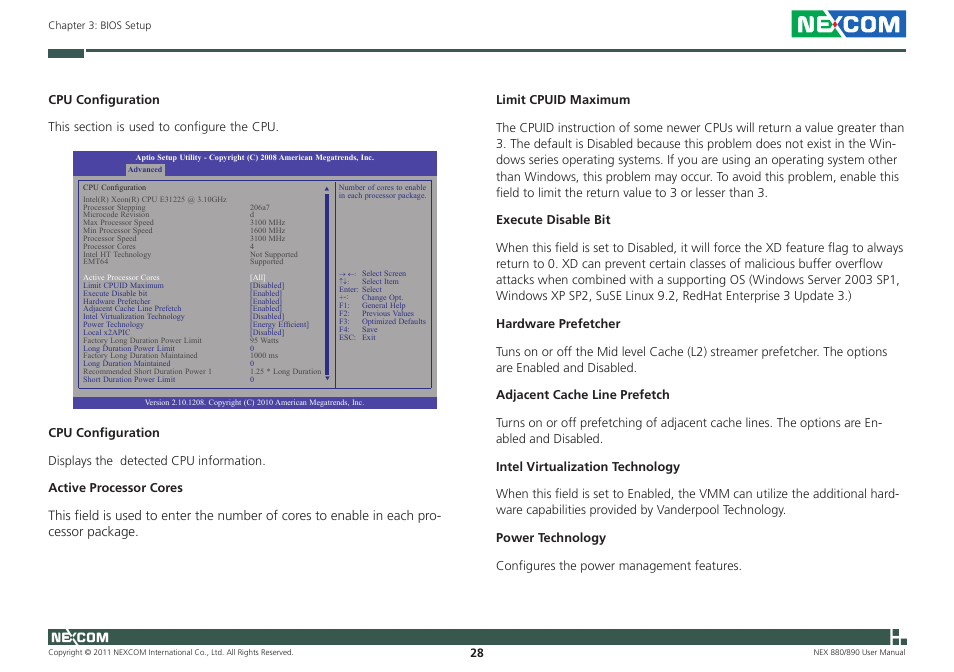Select Power Technology row in BIOS screen

196,324
